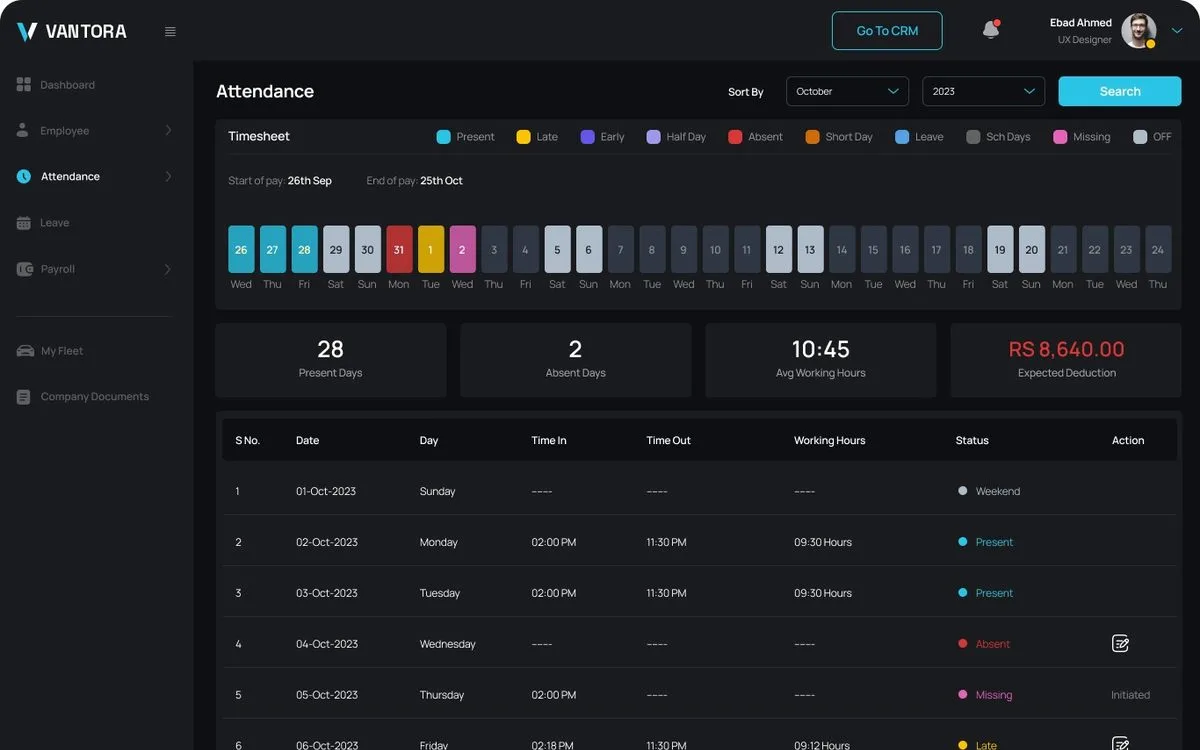Screen dimensions: 1200x750
Task: Click the My Fleet car icon
Action: pyautogui.click(x=25, y=351)
